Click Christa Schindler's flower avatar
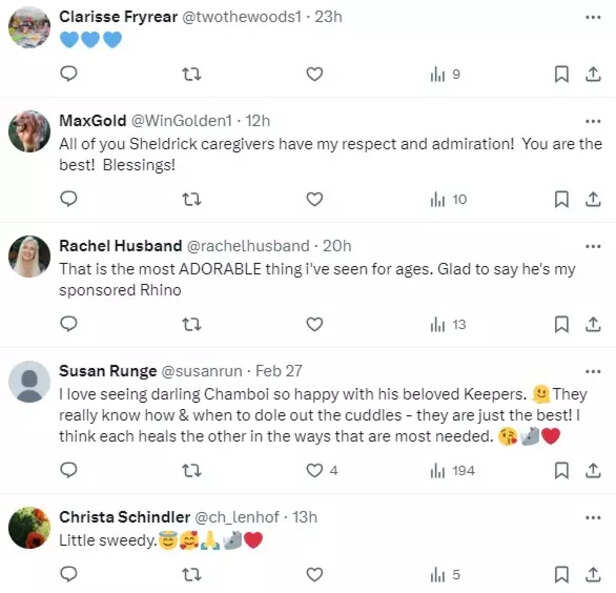 (29, 527)
